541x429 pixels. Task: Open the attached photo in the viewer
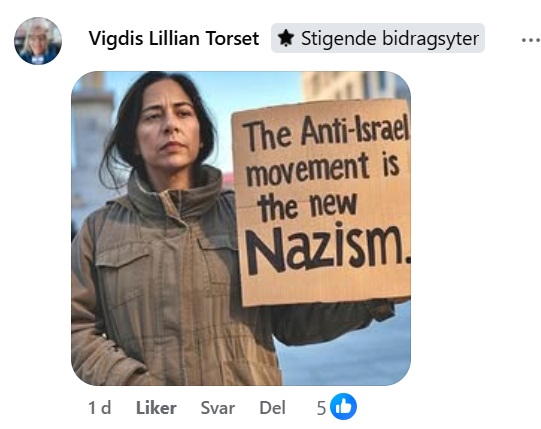coord(241,228)
